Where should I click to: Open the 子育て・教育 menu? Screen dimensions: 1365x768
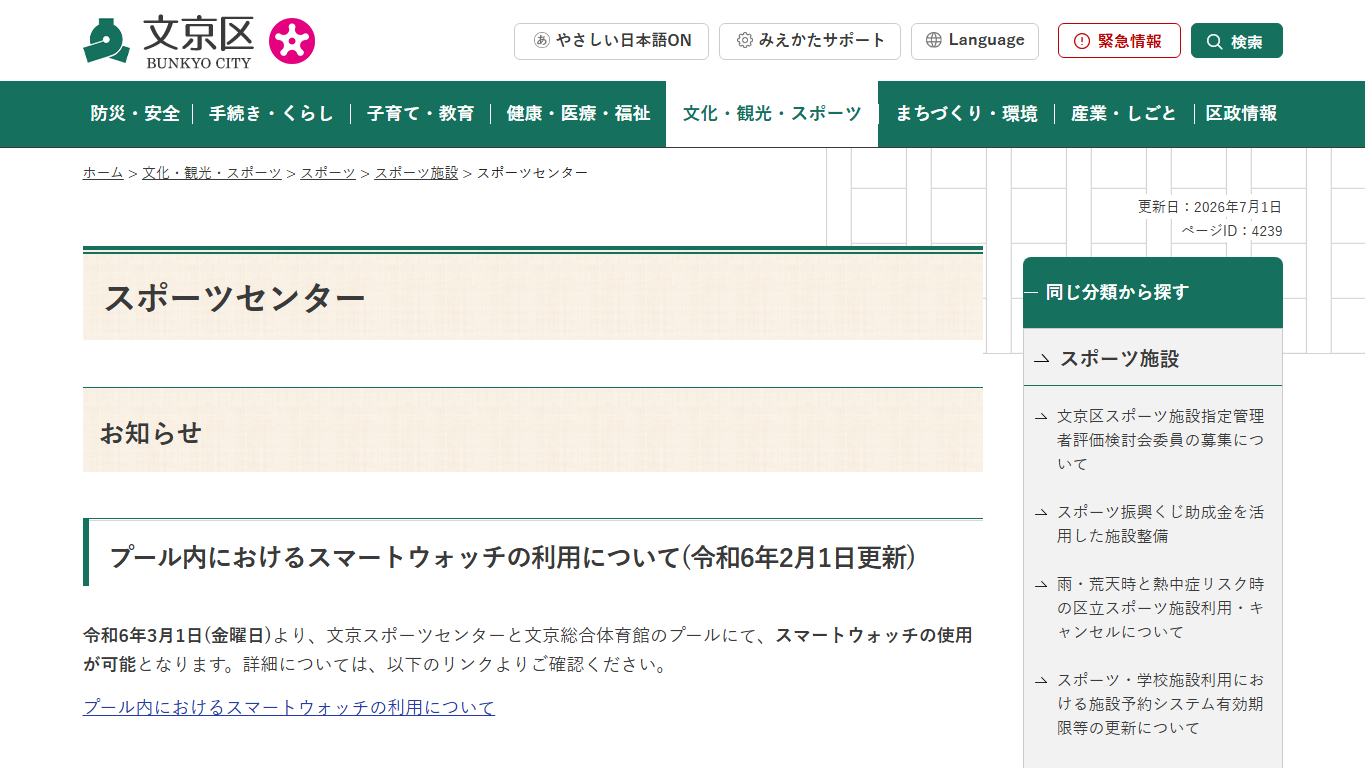[420, 114]
